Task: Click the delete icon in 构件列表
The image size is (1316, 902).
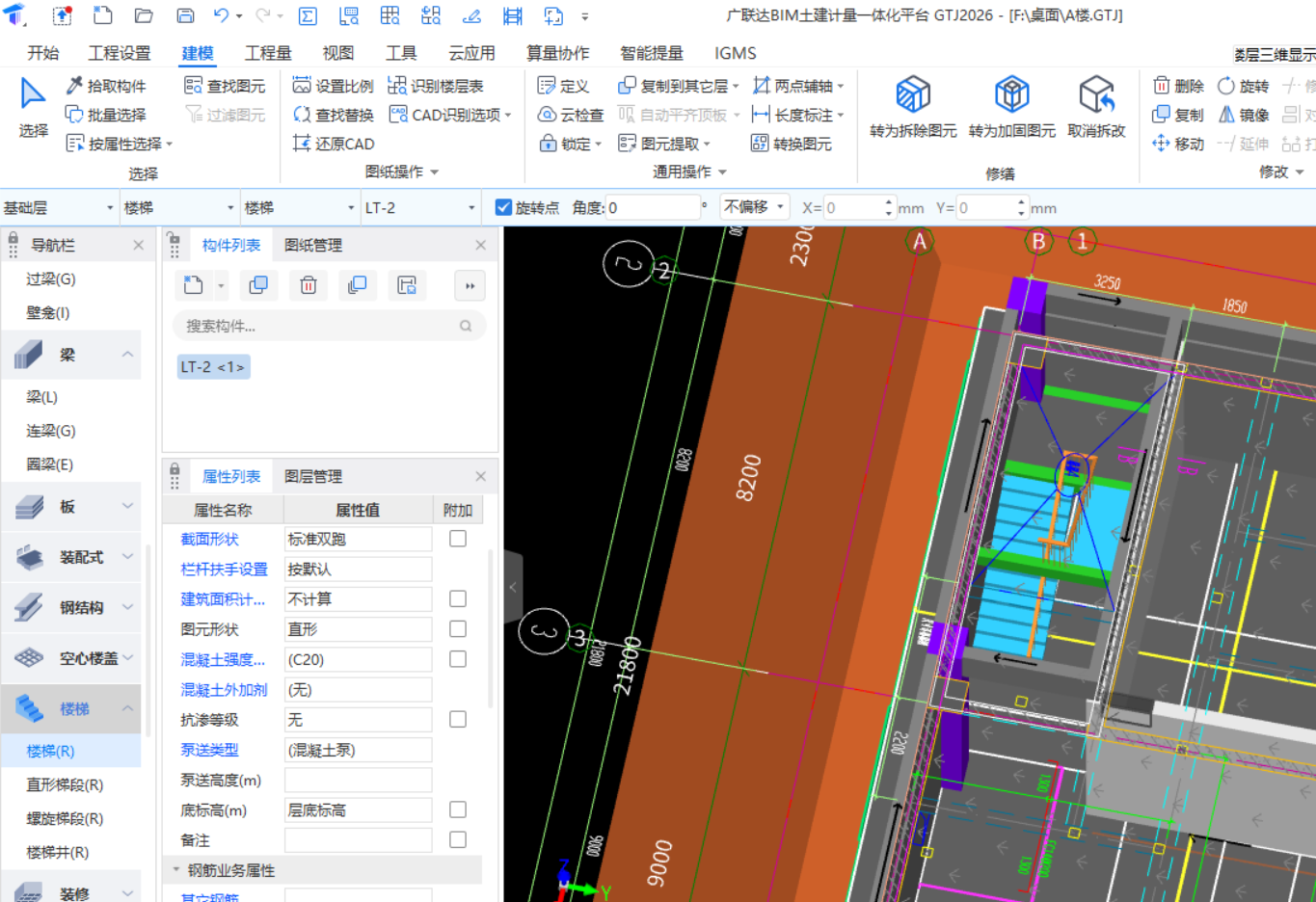Action: 309,285
